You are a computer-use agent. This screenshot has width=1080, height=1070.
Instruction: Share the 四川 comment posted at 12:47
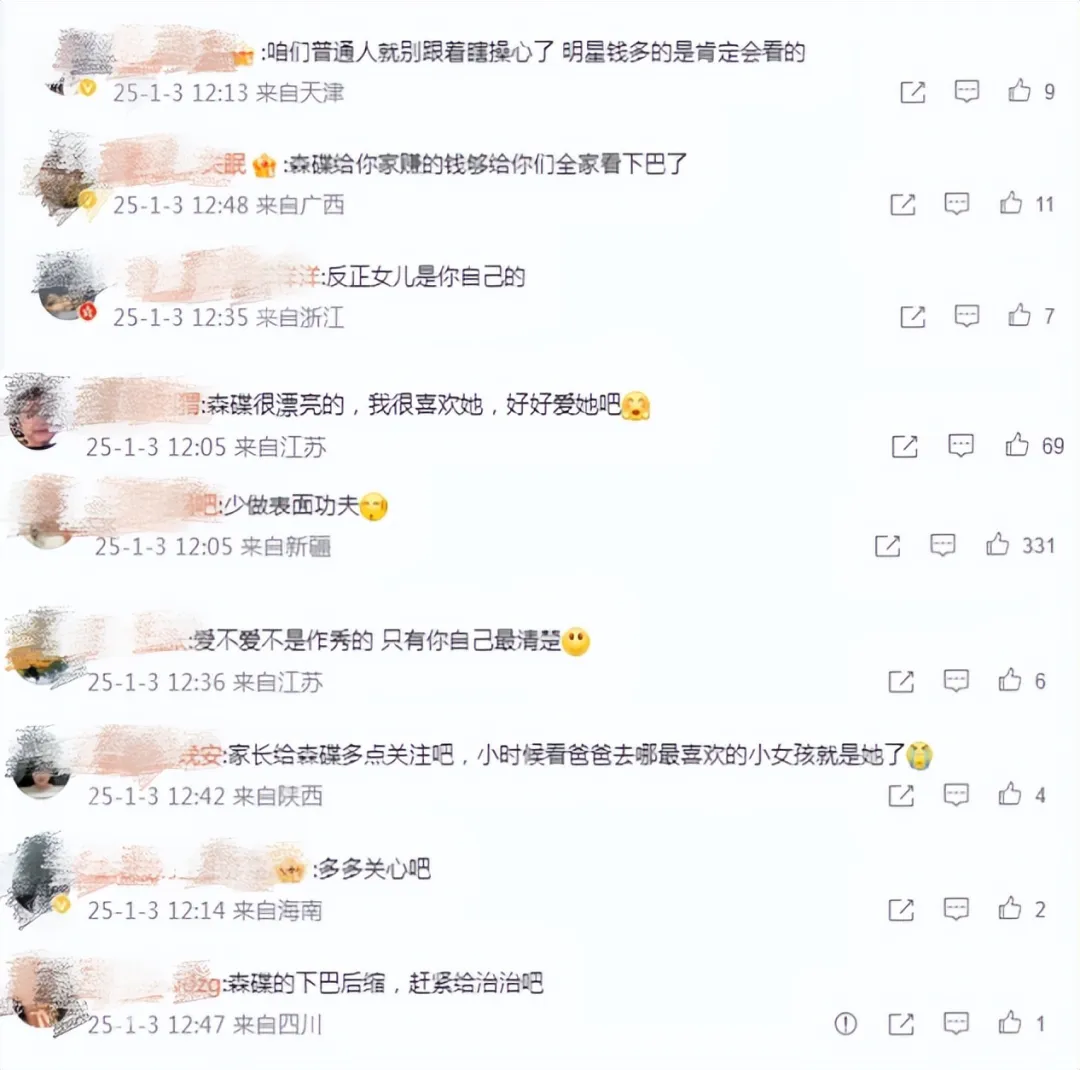(901, 1024)
